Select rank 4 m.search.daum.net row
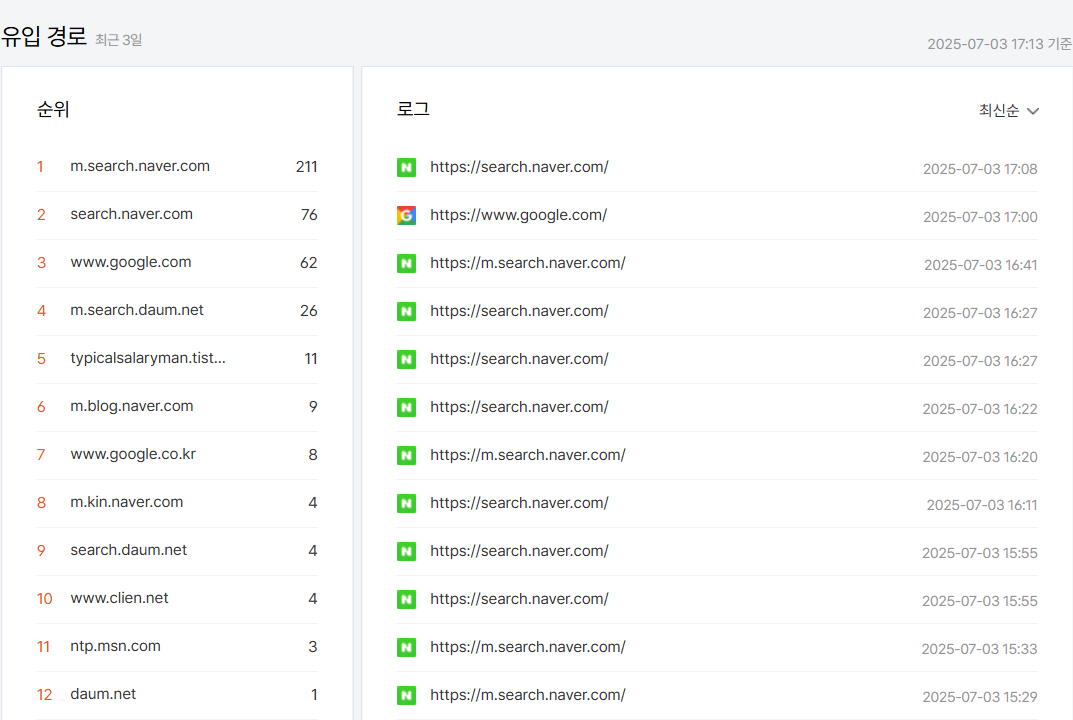 177,311
